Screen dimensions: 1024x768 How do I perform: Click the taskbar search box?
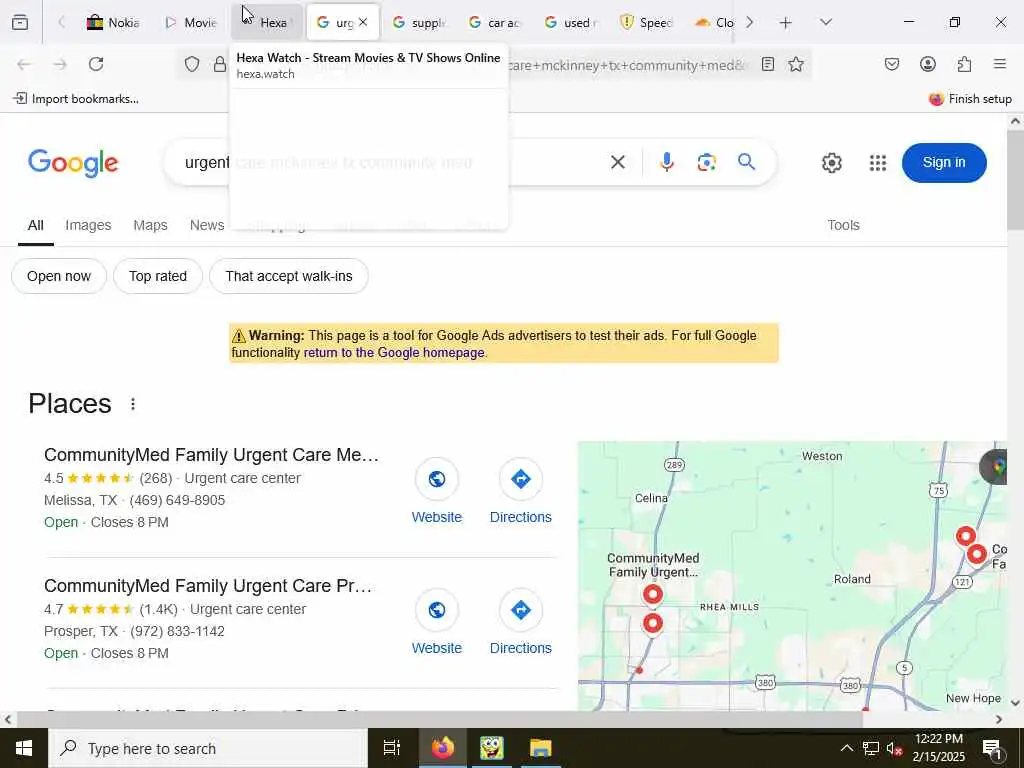pyautogui.click(x=208, y=748)
